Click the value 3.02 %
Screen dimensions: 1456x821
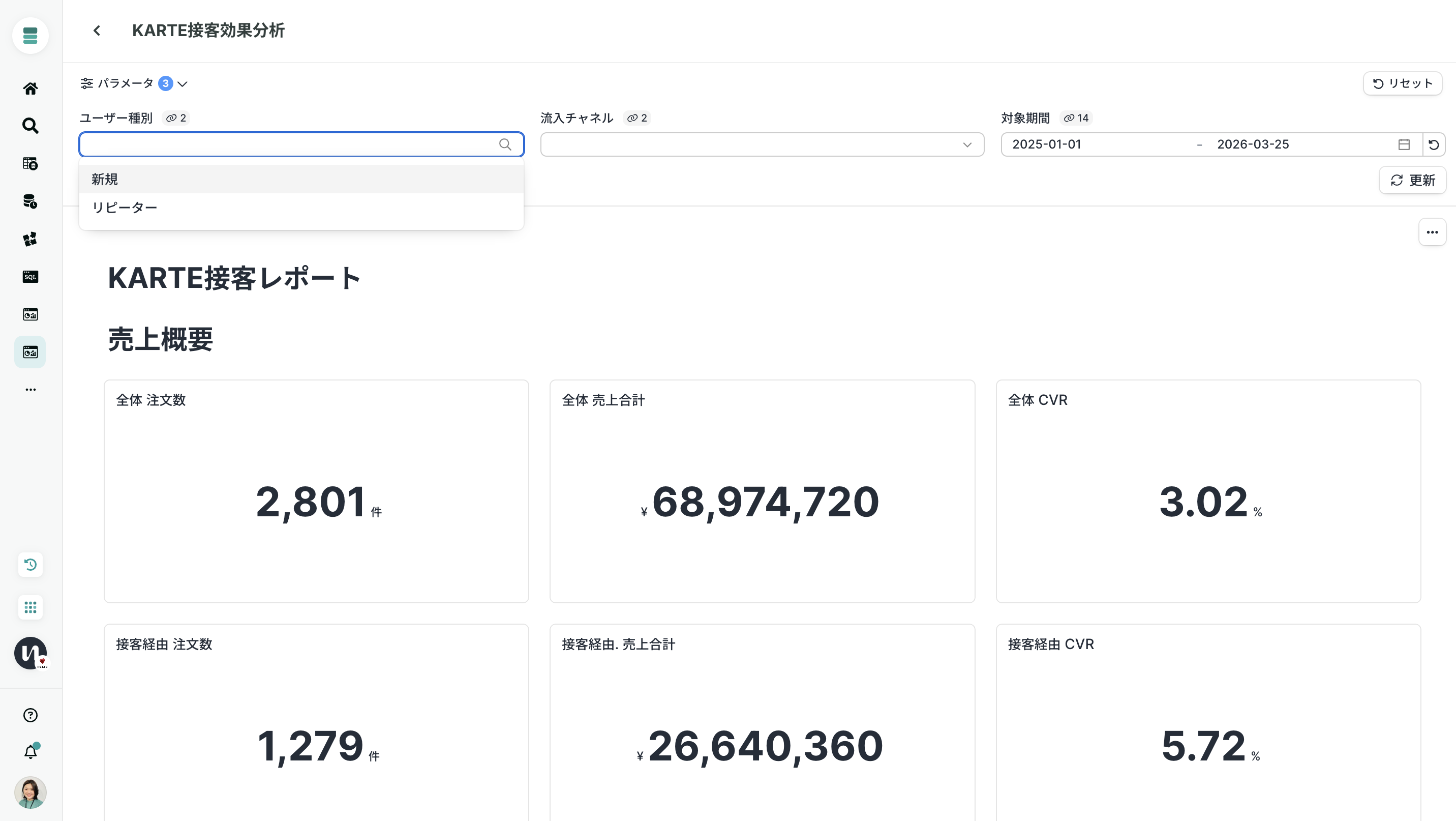pyautogui.click(x=1210, y=502)
